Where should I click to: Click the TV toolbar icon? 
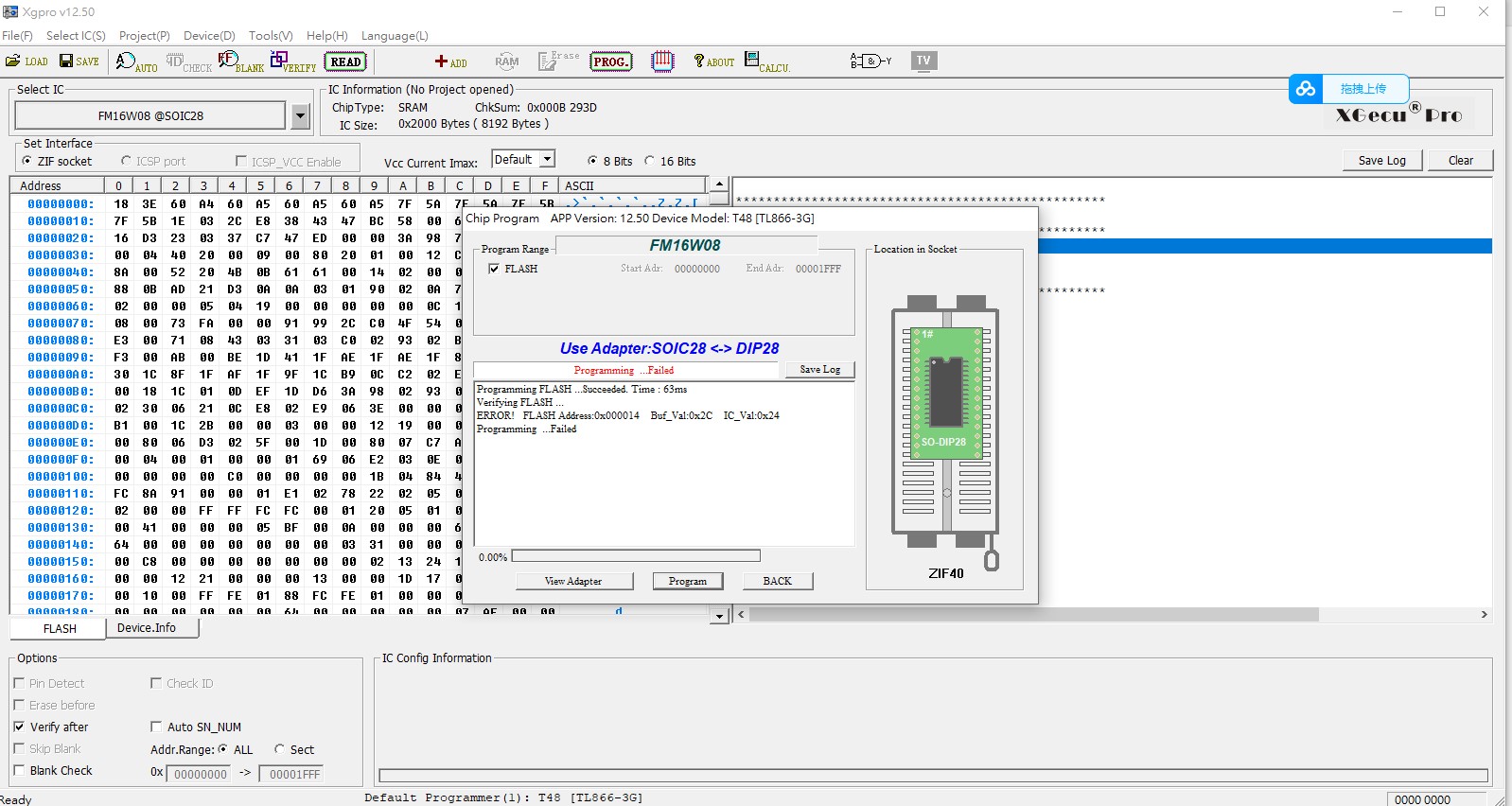coord(923,61)
